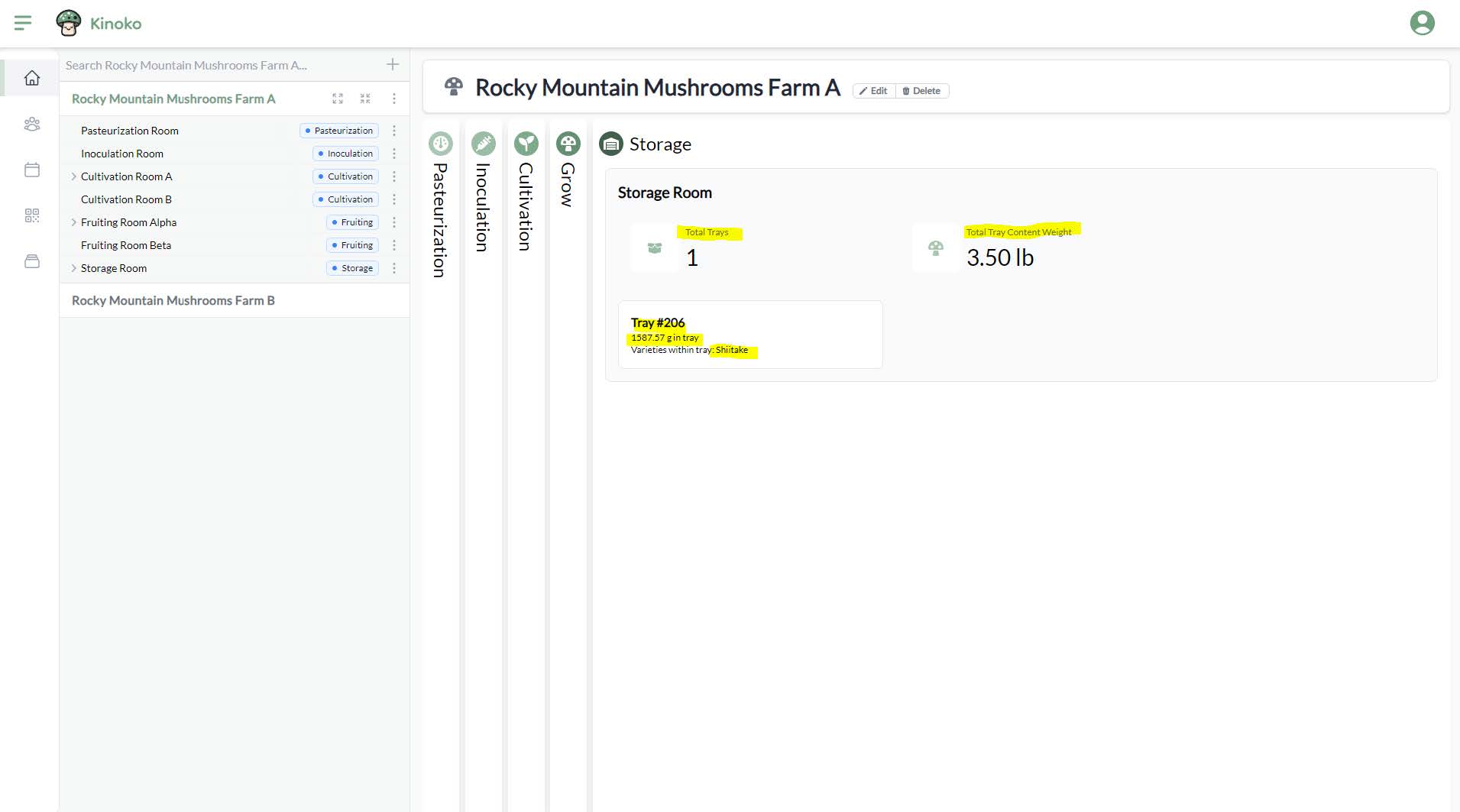Open the QR code sidebar icon

32,215
